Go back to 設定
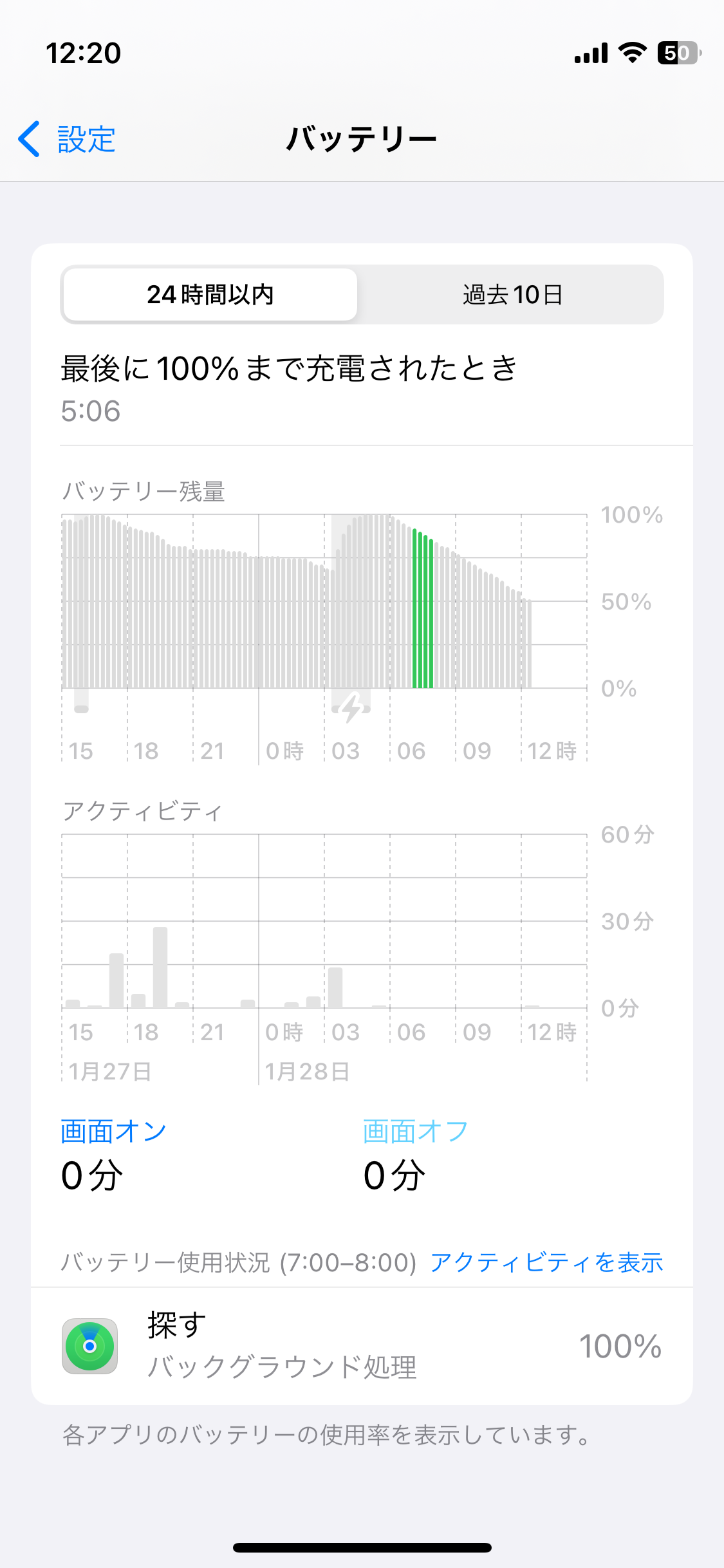 86,139
